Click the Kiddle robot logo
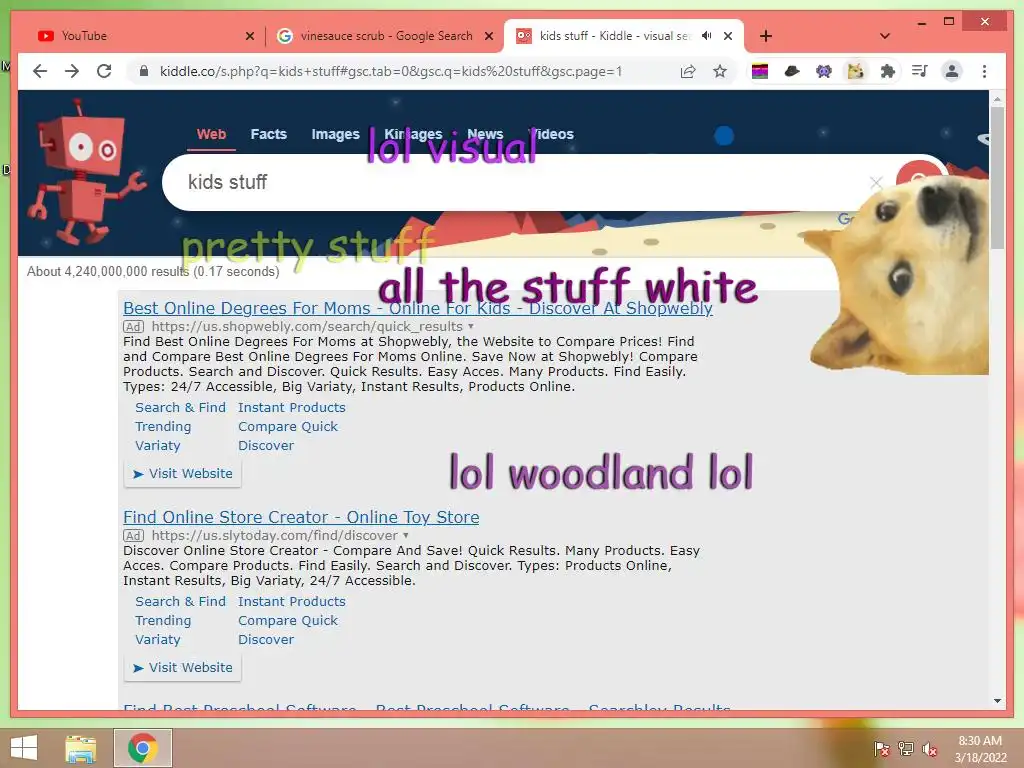The width and height of the screenshot is (1024, 768). (x=85, y=172)
